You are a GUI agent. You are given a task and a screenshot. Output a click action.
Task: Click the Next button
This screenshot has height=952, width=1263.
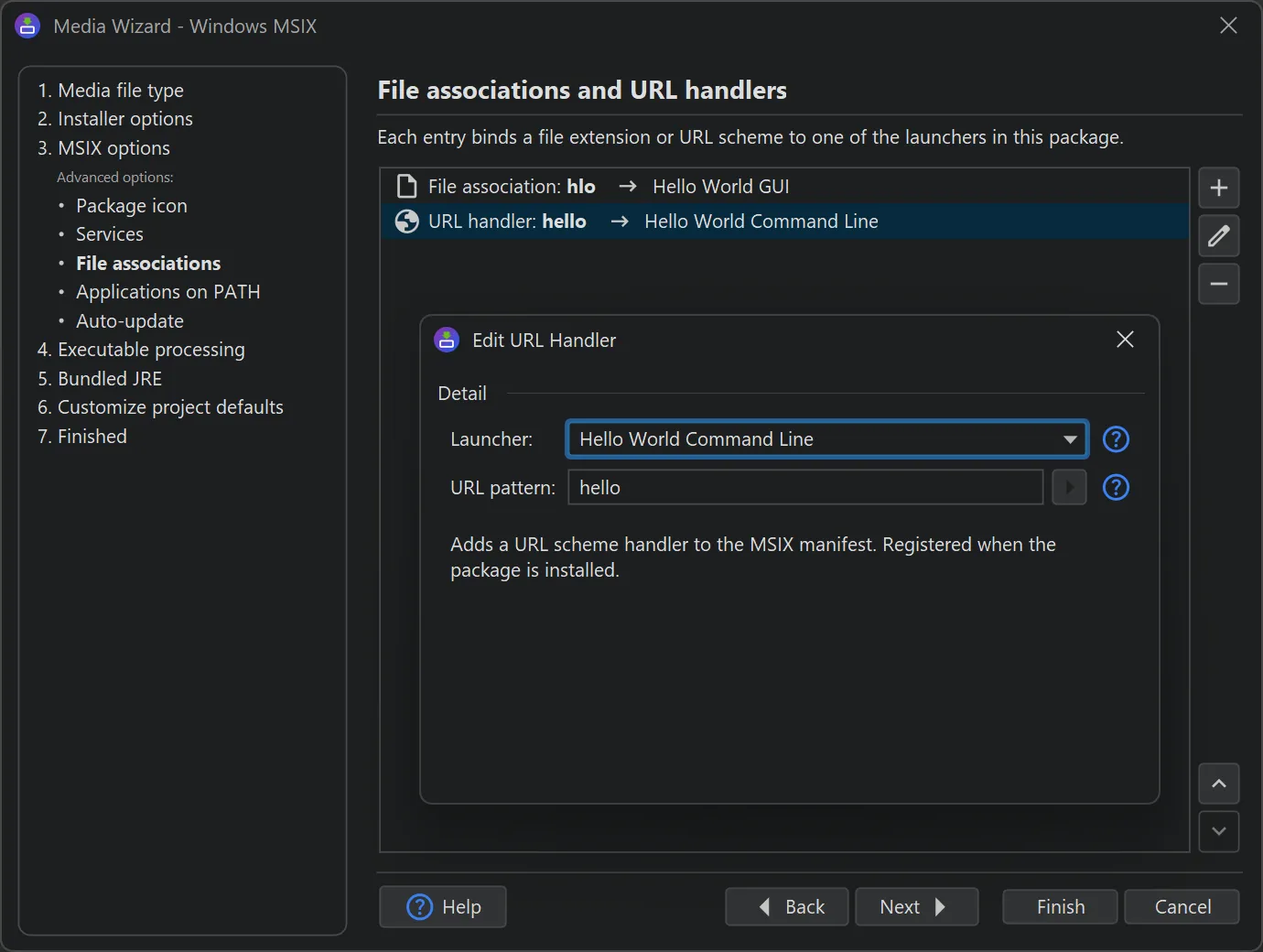[x=917, y=907]
